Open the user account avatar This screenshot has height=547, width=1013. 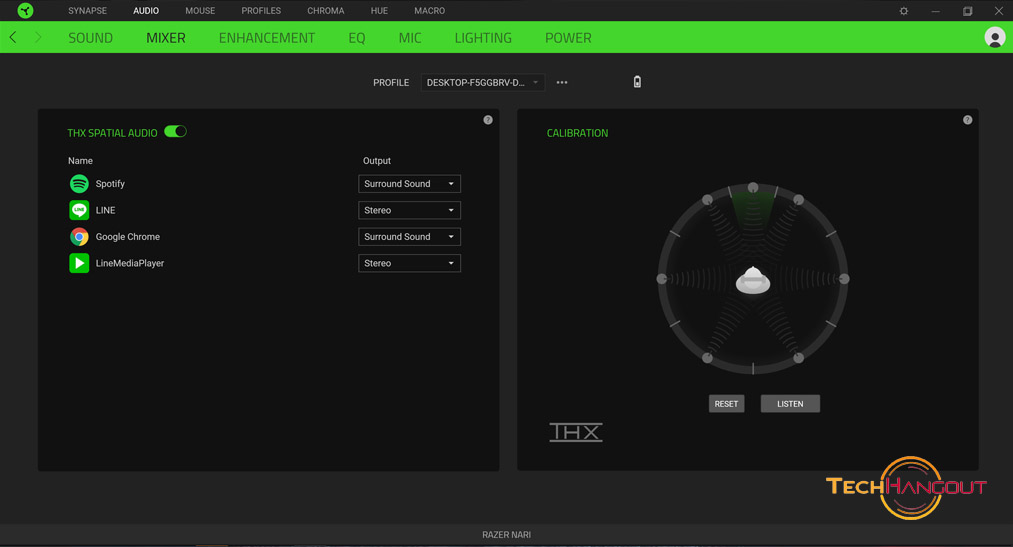pyautogui.click(x=994, y=37)
